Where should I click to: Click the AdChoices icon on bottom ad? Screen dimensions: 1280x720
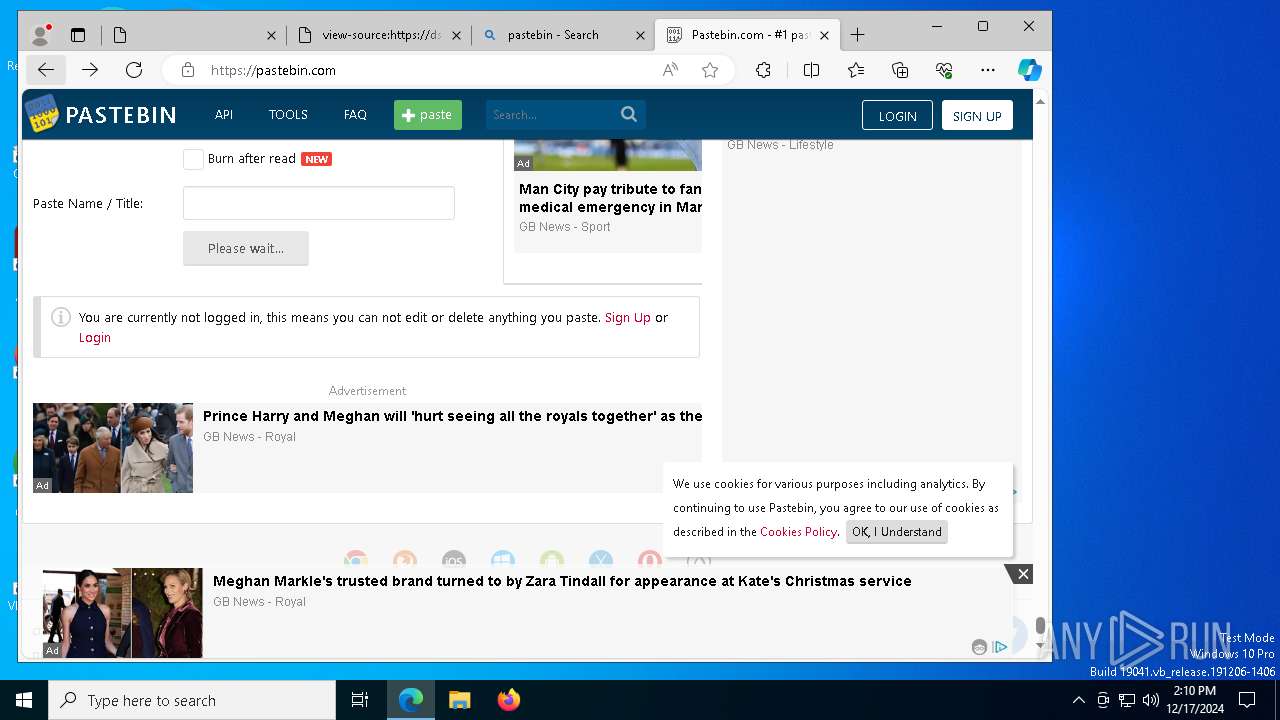(x=999, y=647)
